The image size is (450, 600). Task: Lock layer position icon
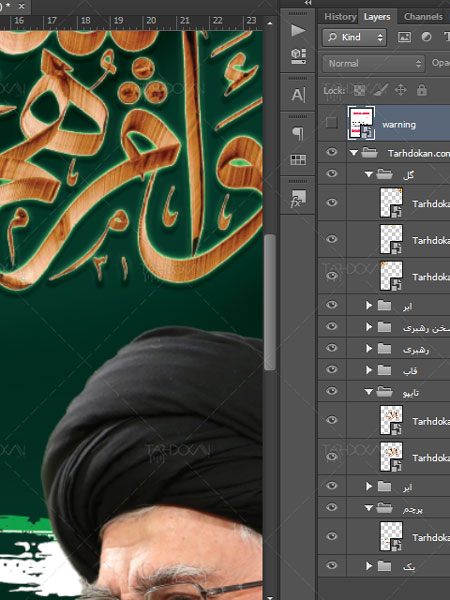coord(401,90)
